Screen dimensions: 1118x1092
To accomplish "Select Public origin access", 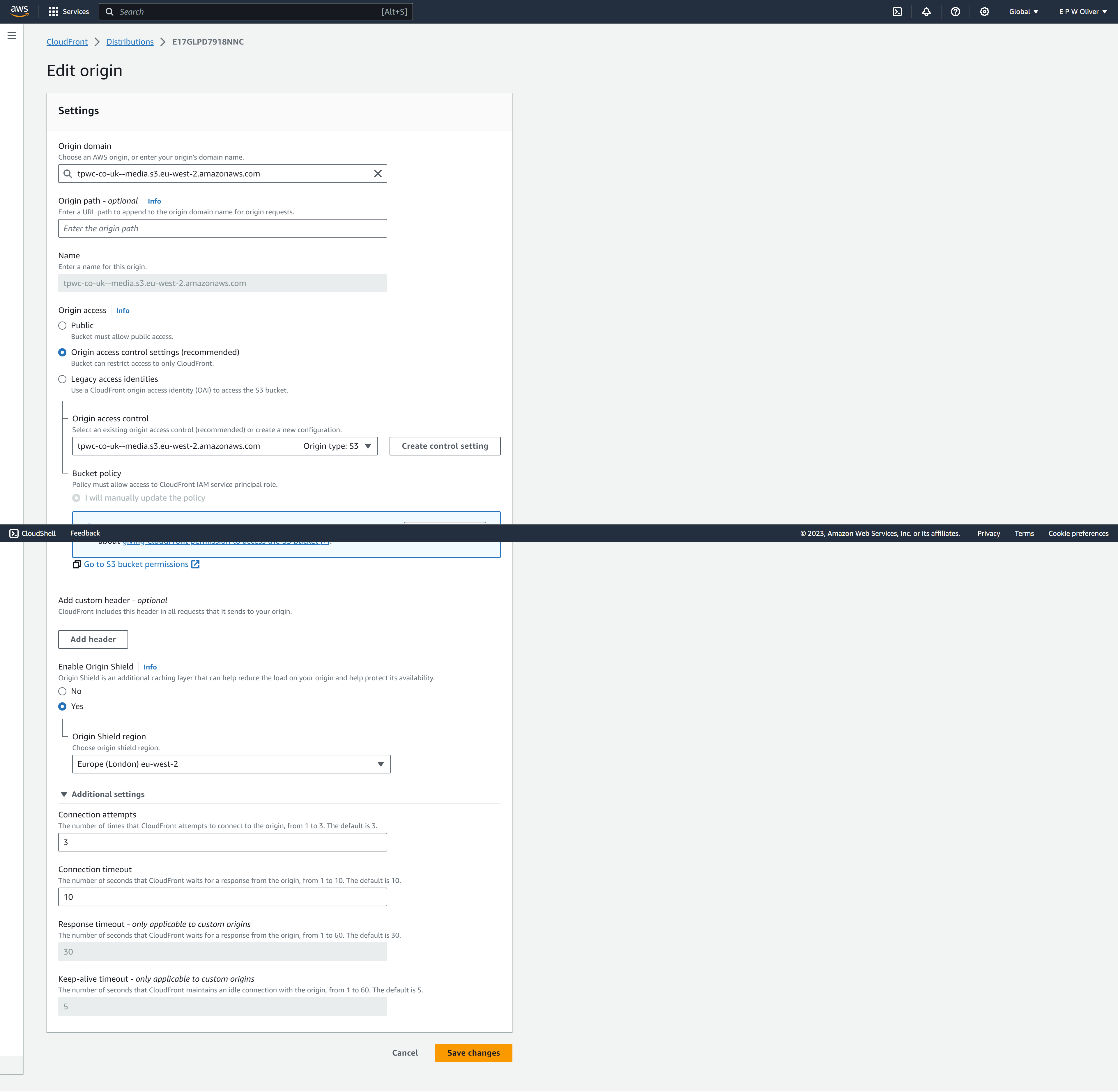I will tap(63, 326).
